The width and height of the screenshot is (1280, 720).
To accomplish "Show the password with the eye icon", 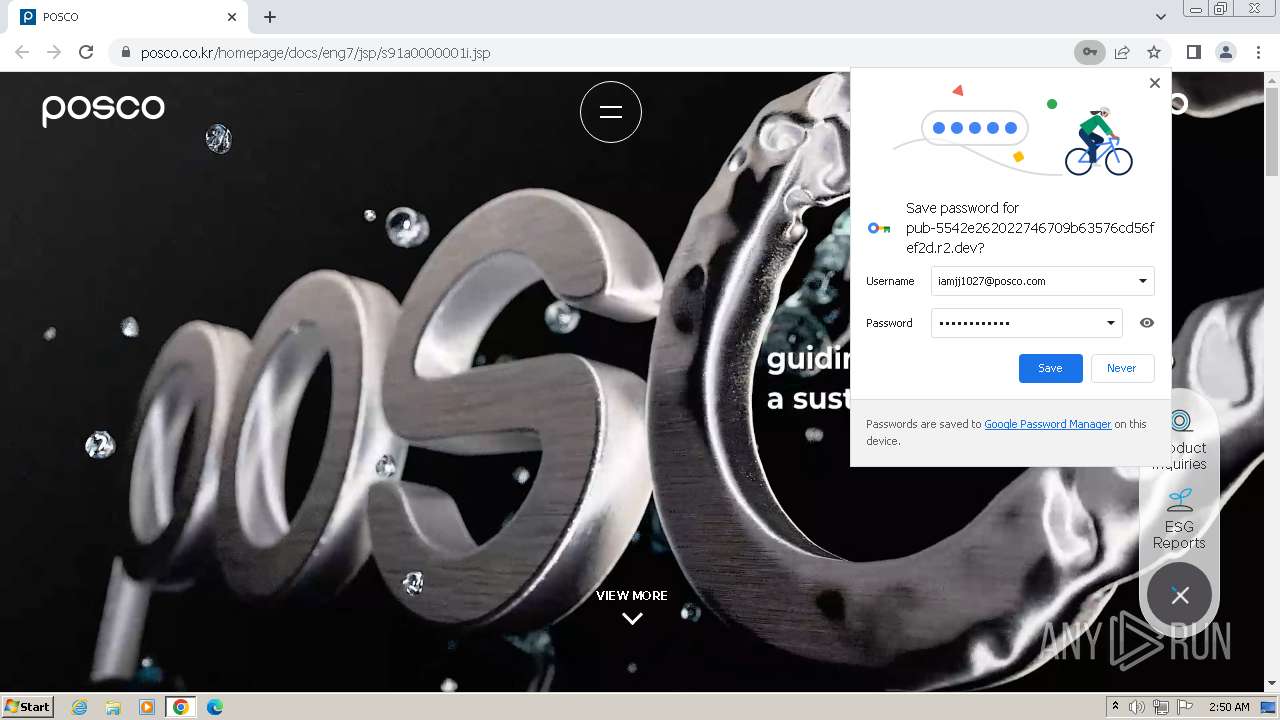I will [1147, 323].
